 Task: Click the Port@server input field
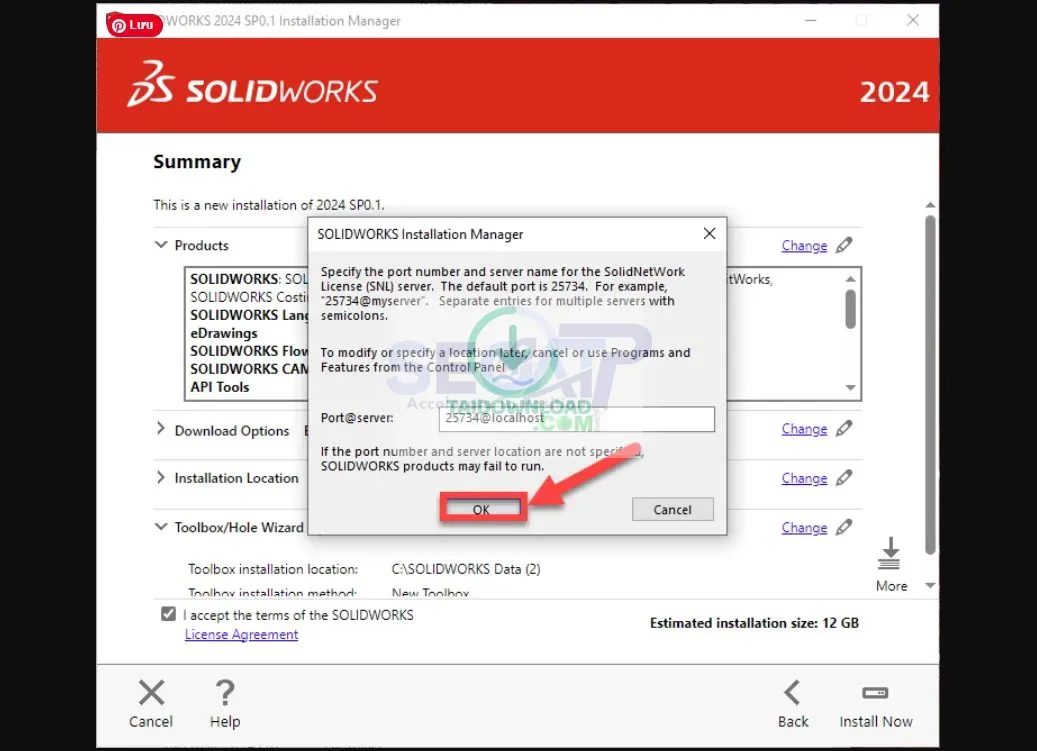point(575,419)
